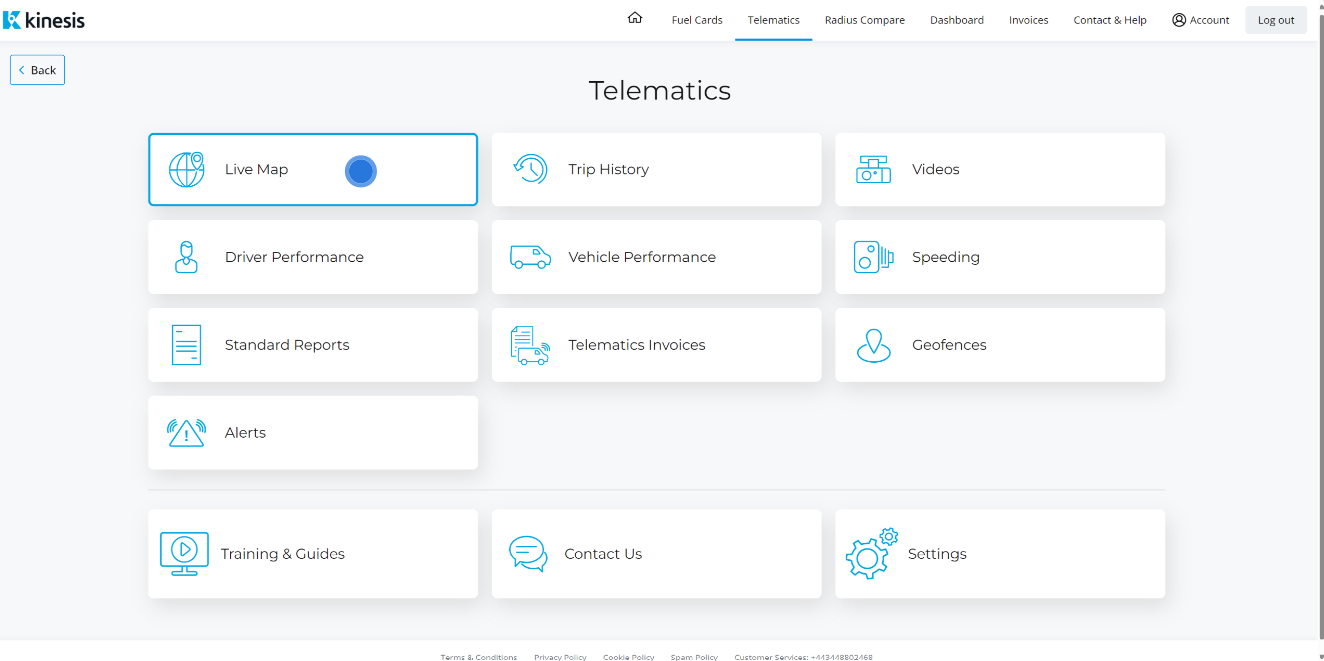
Task: Click the Vehicle Performance van icon
Action: point(530,257)
